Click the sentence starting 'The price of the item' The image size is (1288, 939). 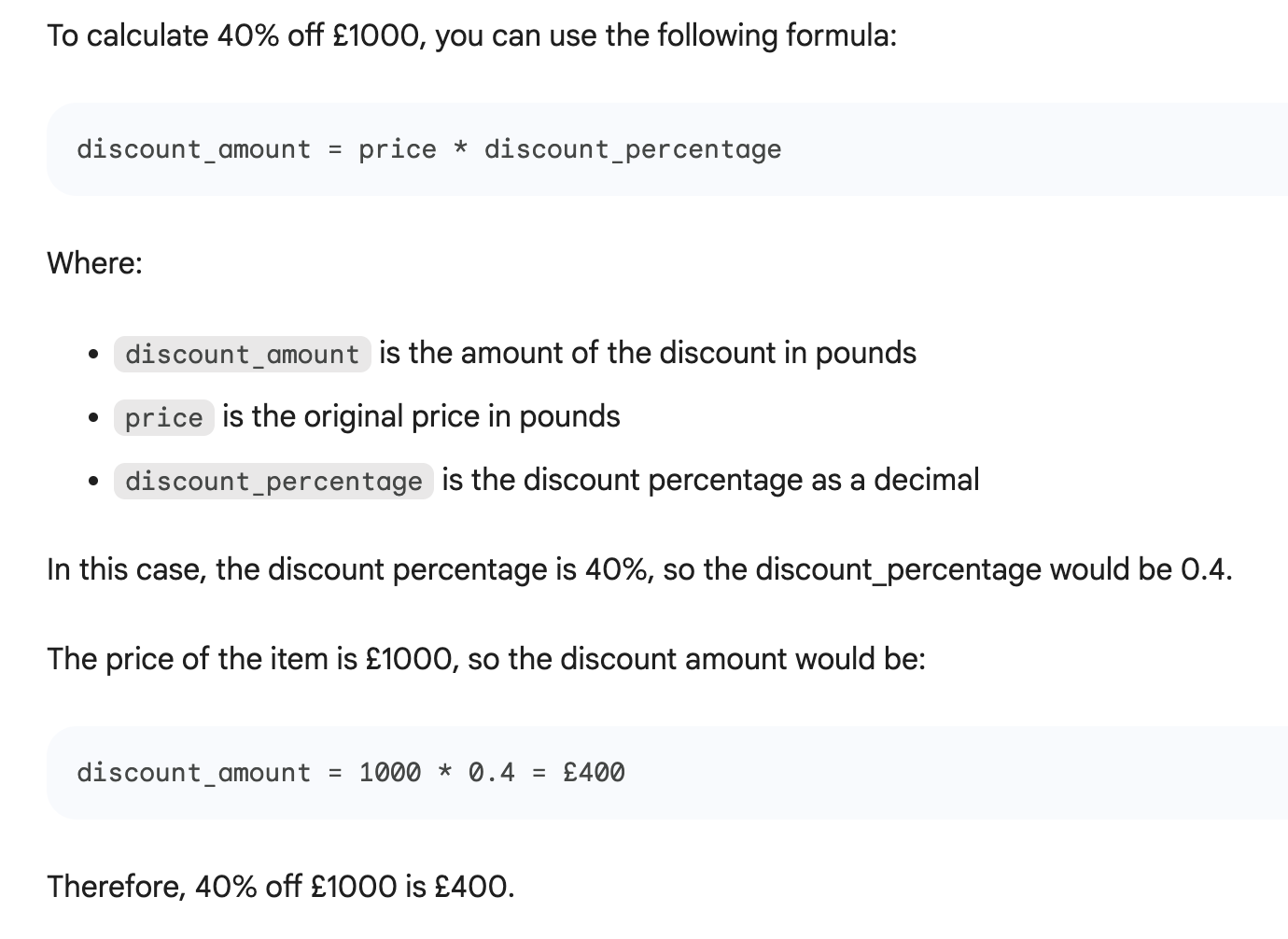(485, 659)
